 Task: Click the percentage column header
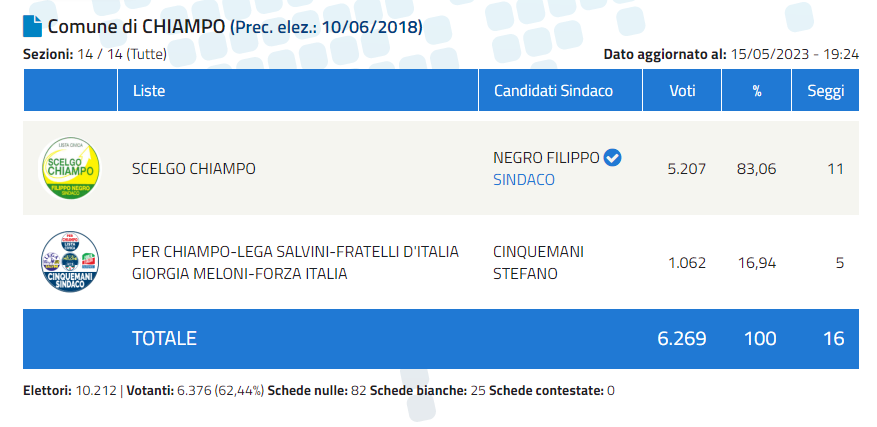point(757,91)
